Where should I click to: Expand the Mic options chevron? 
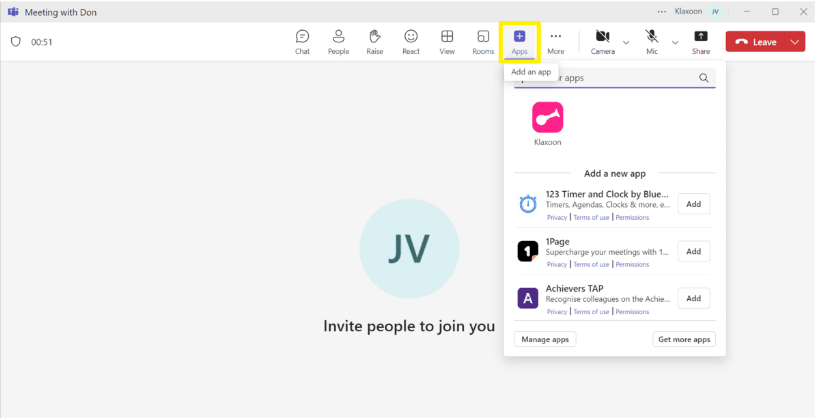pos(675,42)
